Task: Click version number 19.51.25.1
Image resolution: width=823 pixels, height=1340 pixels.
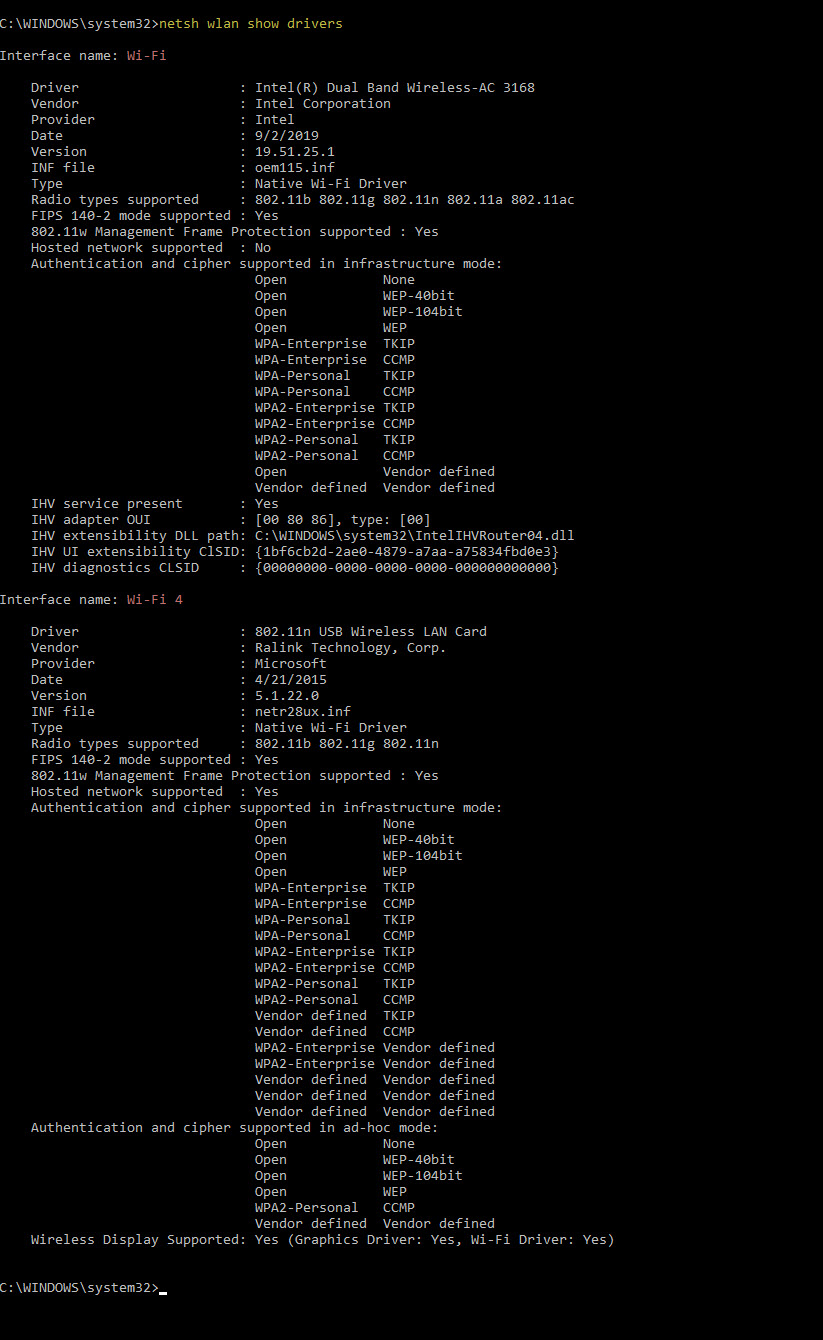Action: tap(294, 151)
